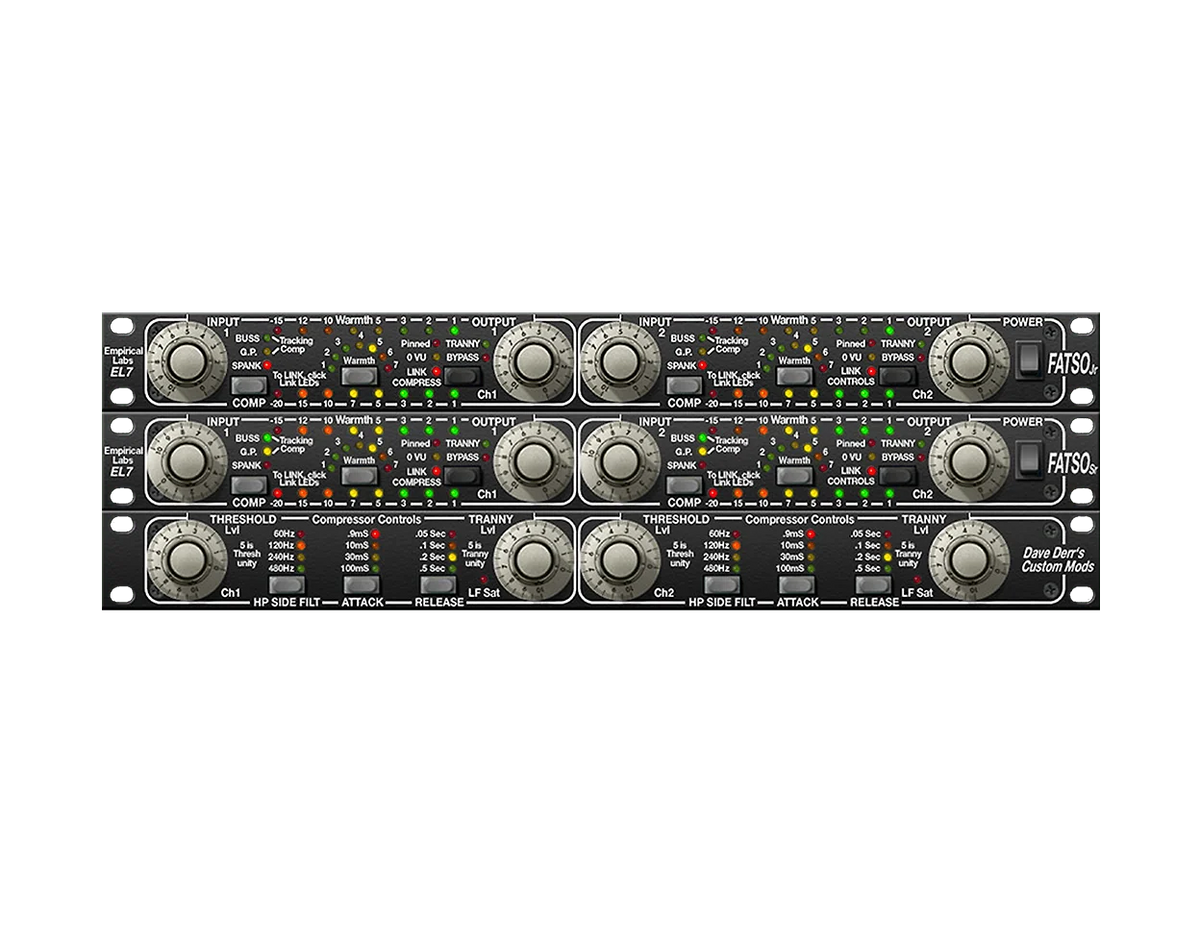Push the COMP button on FATSO Sr Ch1
This screenshot has width=1200, height=942.
[248, 485]
